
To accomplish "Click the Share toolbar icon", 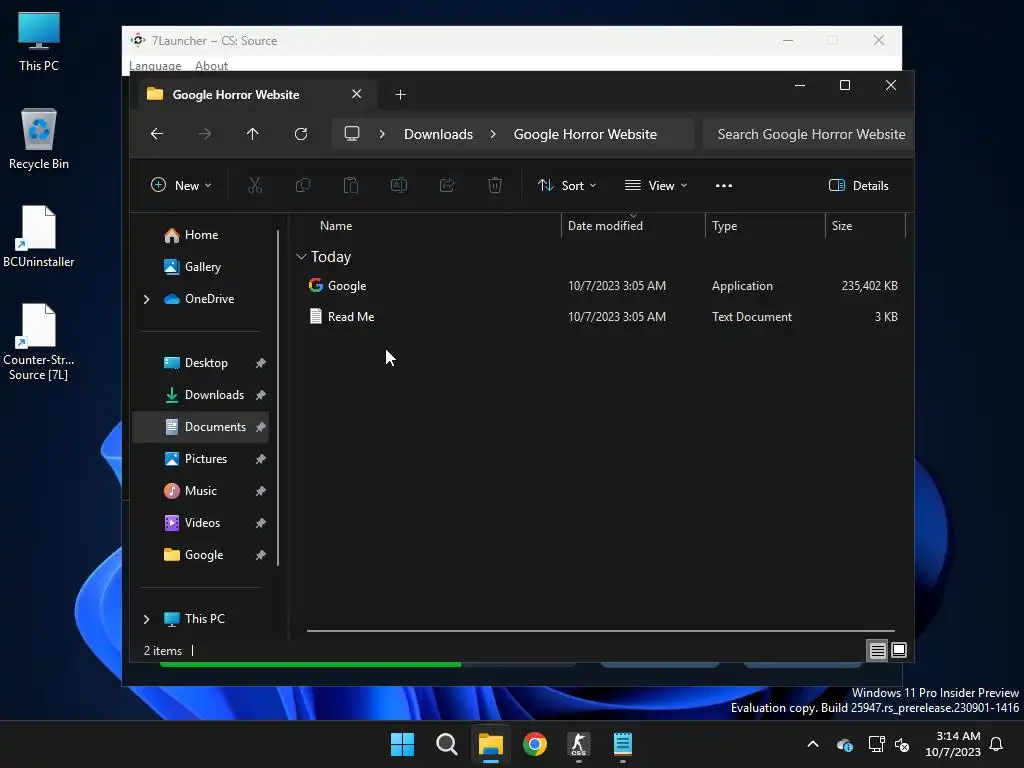I will tap(447, 185).
